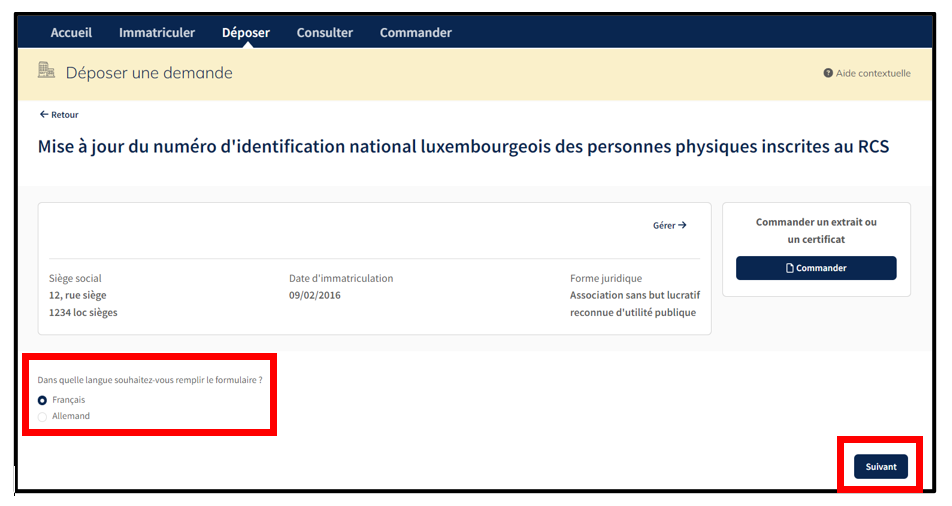Select the Français radio button
Image resolution: width=952 pixels, height=506 pixels.
(42, 400)
